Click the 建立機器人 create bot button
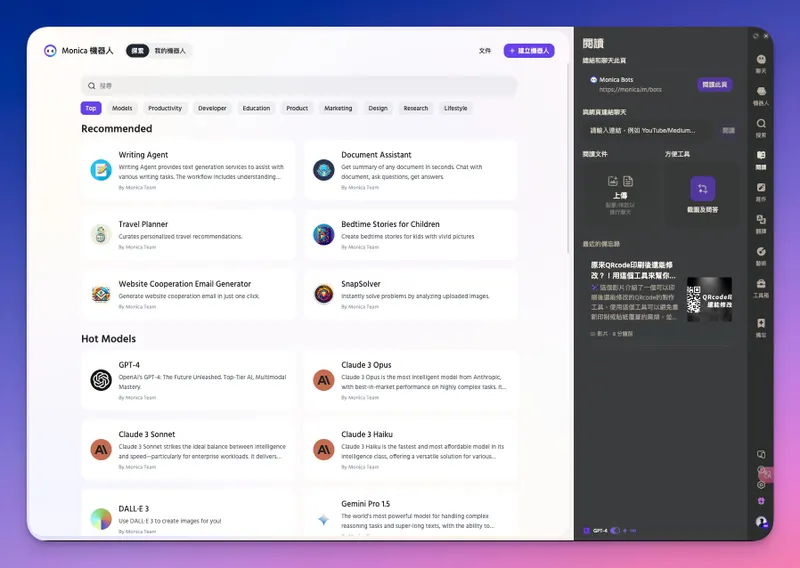The height and width of the screenshot is (568, 800). [x=529, y=51]
